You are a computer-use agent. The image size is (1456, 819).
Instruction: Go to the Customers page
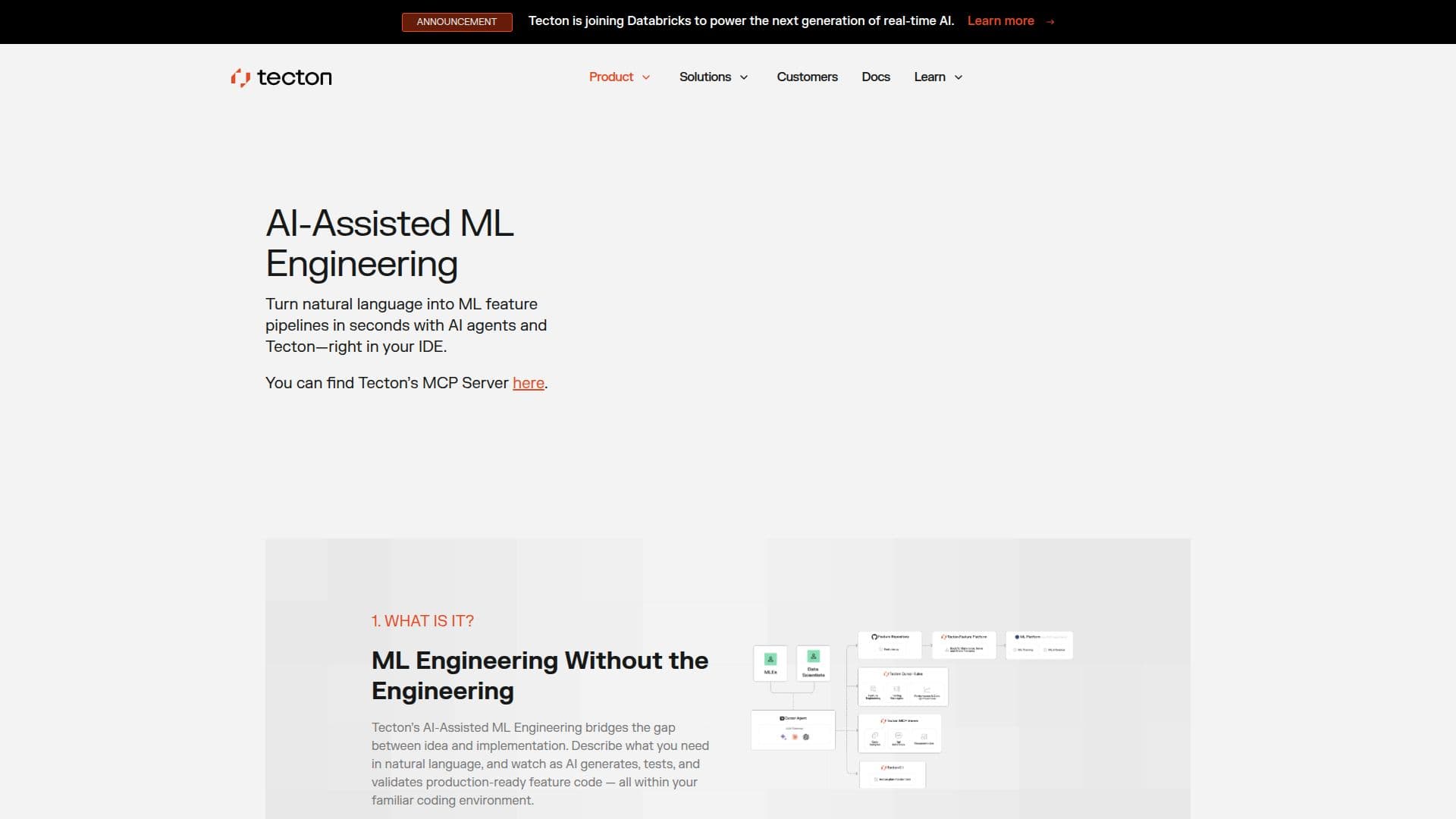(807, 77)
